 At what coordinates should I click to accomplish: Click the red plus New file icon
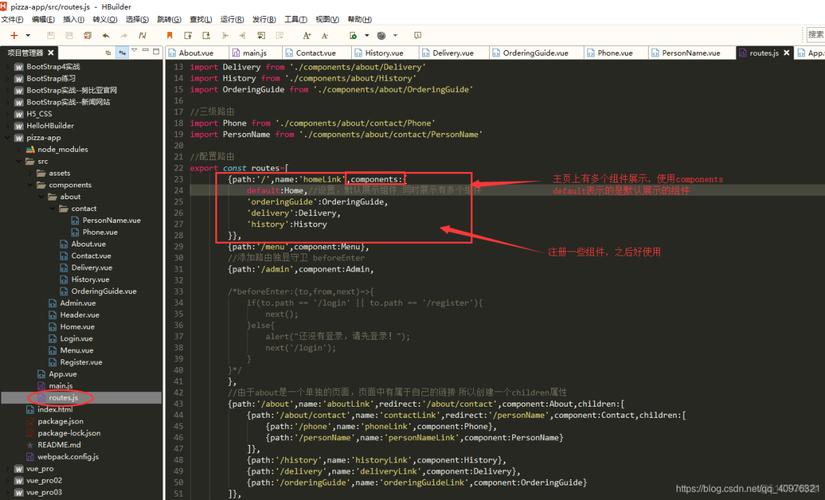pyautogui.click(x=14, y=35)
